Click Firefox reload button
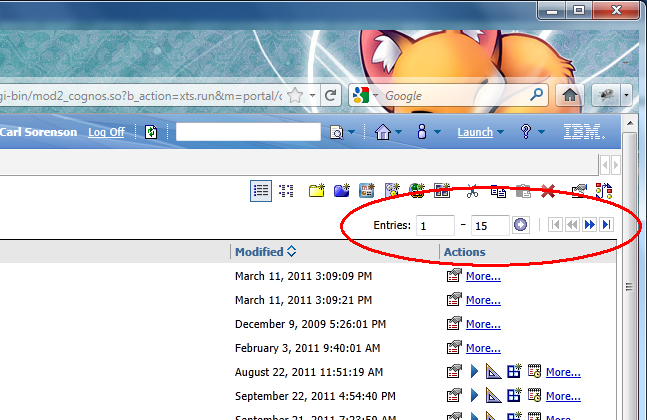 coord(330,96)
